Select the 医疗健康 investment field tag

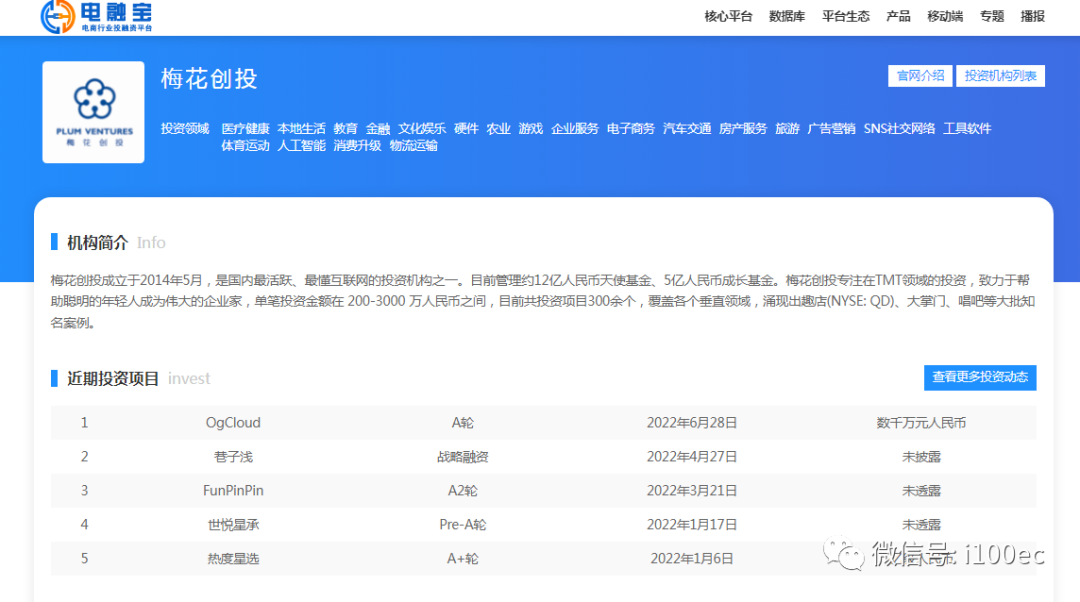click(x=245, y=129)
